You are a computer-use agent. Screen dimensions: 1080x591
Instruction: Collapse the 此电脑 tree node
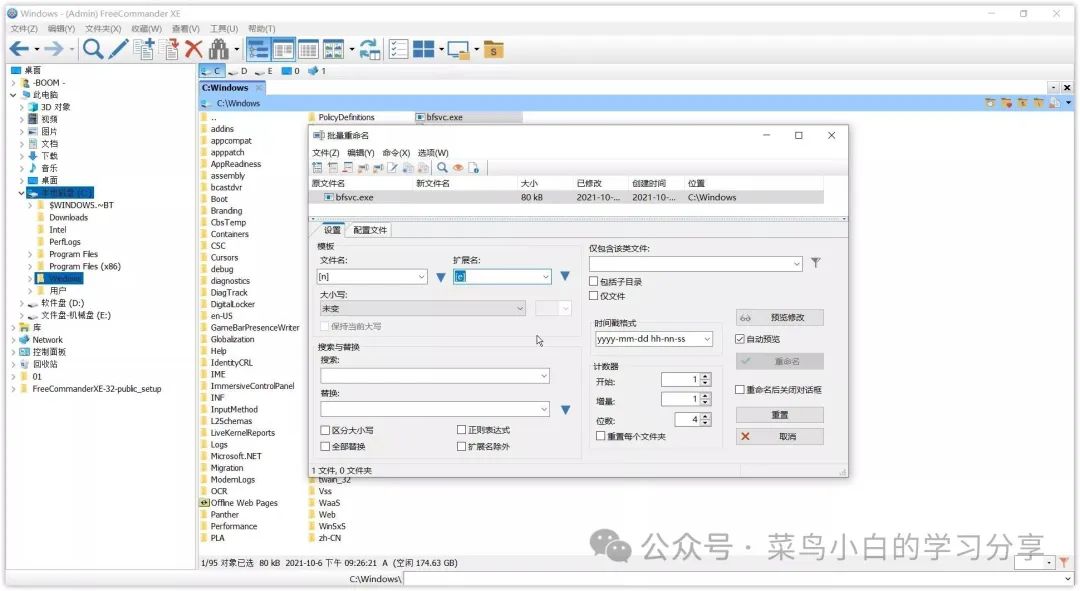13,95
